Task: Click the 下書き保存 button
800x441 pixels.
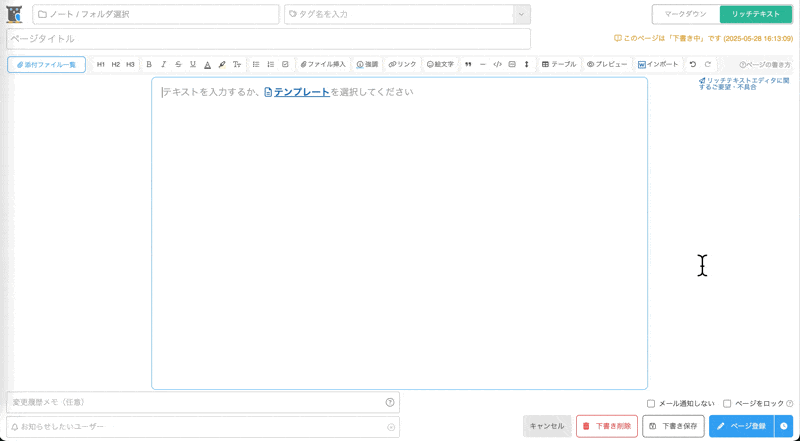Action: point(673,426)
